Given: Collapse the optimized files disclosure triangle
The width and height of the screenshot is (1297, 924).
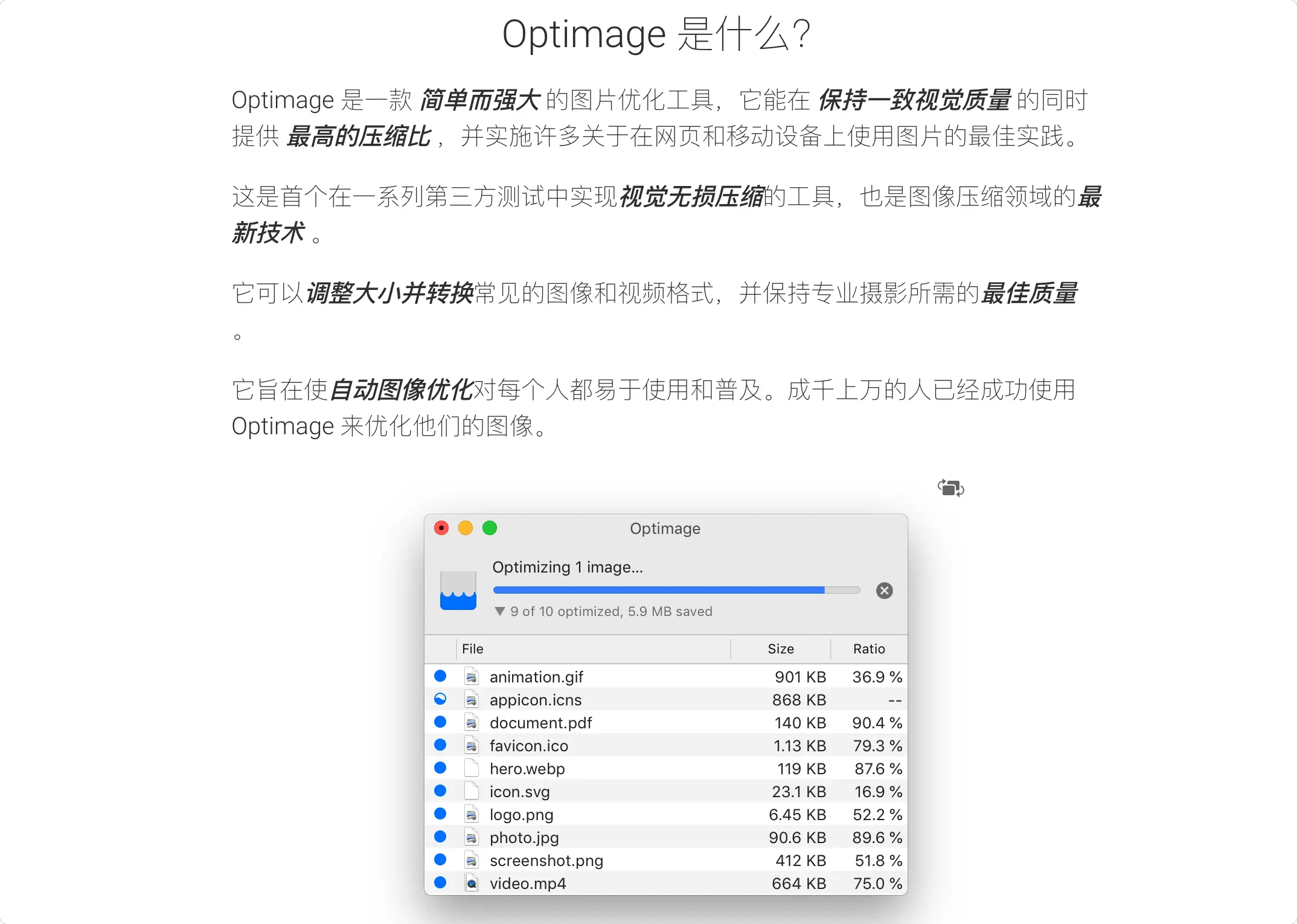Looking at the screenshot, I should pos(499,611).
